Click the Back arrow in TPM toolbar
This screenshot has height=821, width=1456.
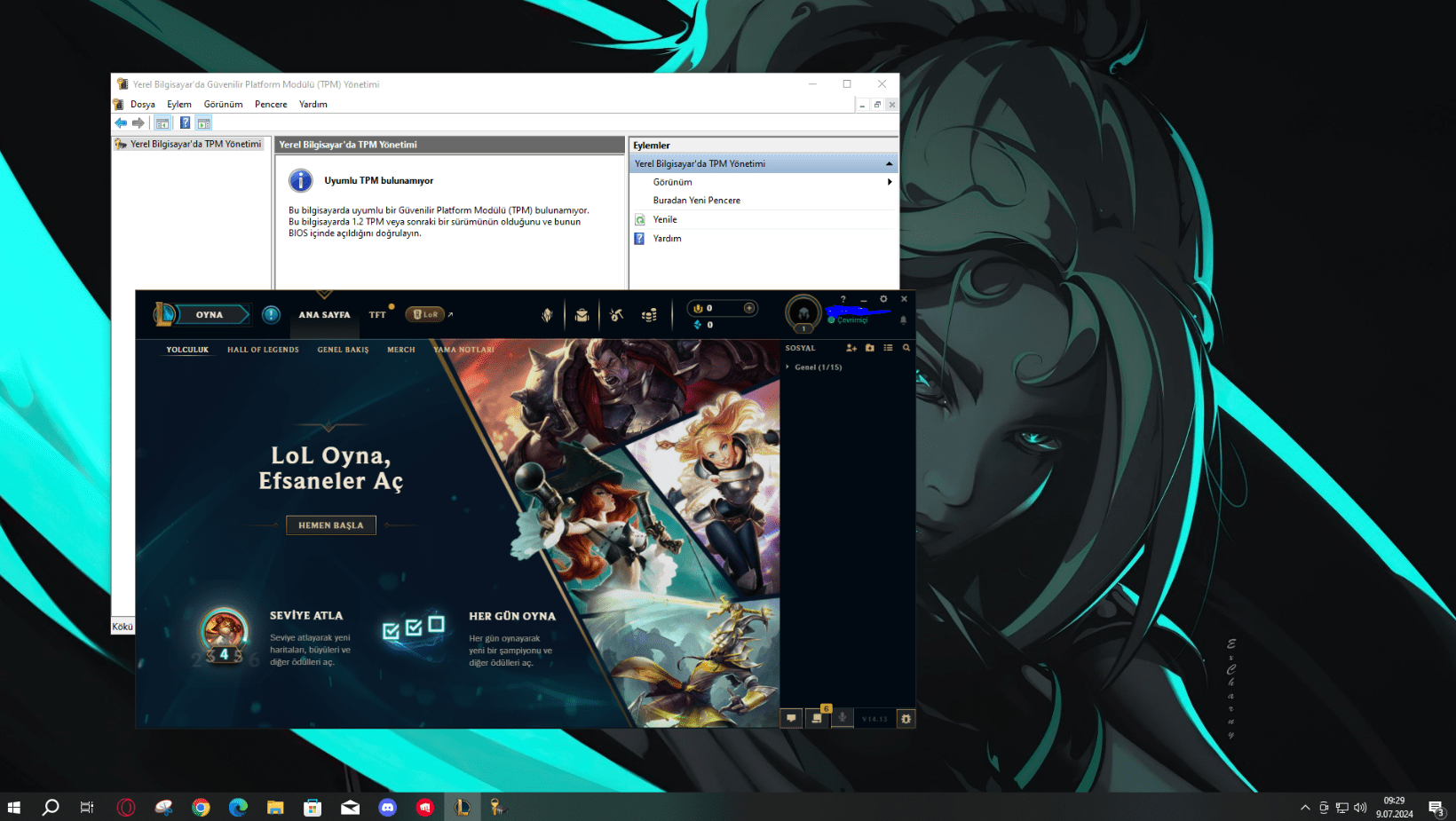[121, 123]
